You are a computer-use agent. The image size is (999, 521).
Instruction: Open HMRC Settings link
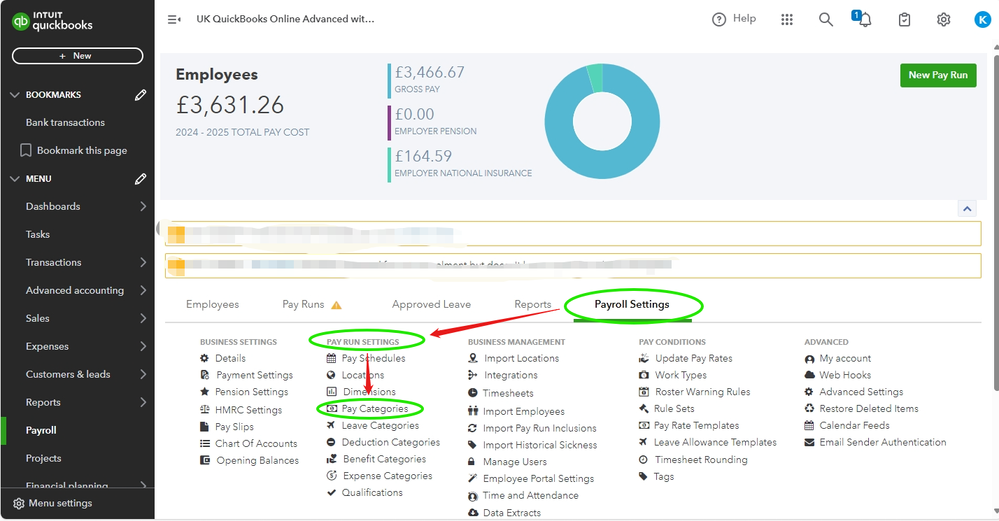click(248, 410)
